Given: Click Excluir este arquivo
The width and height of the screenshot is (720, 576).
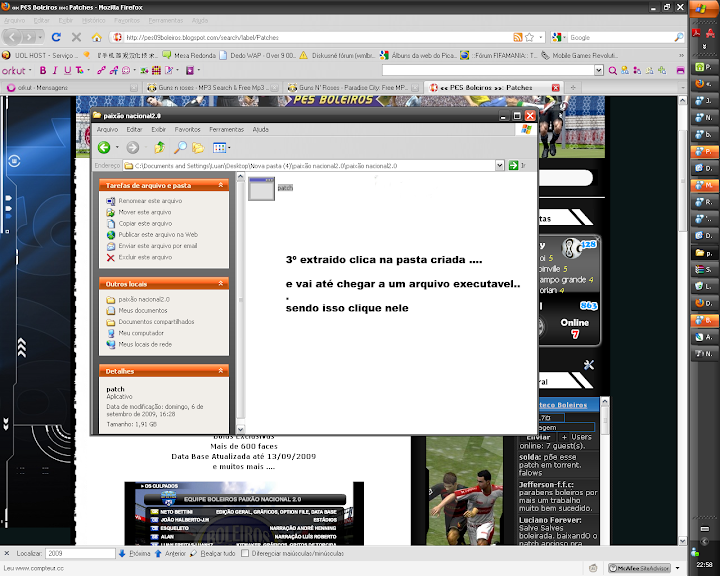Looking at the screenshot, I should [x=145, y=257].
